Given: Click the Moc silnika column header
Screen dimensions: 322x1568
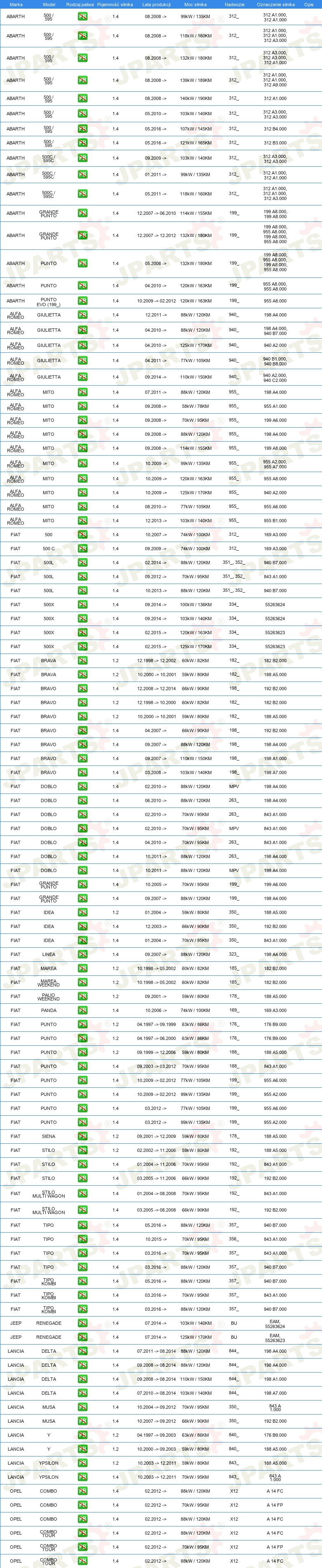Looking at the screenshot, I should click(x=196, y=4).
